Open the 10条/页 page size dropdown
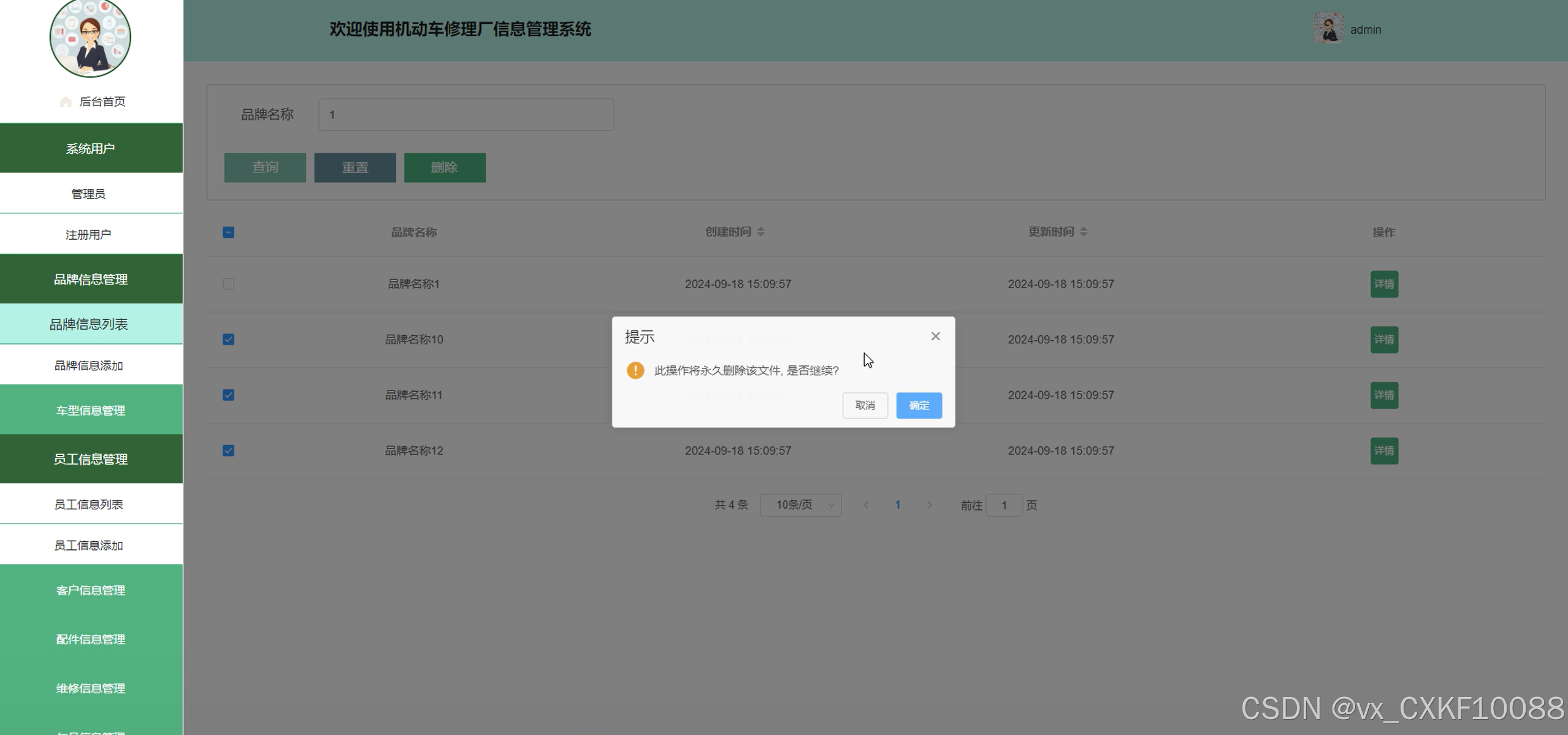Image resolution: width=1568 pixels, height=735 pixels. click(x=800, y=505)
